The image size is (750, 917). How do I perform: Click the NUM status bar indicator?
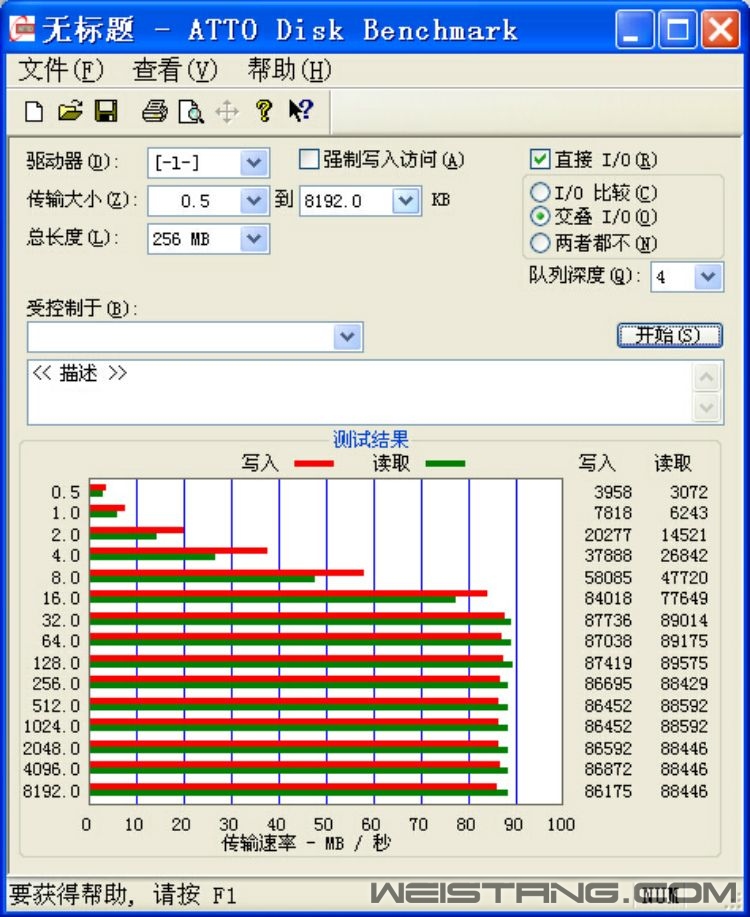[660, 895]
